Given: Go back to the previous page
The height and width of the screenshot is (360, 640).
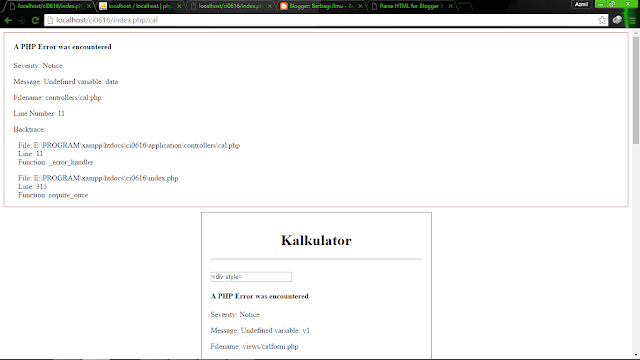Looking at the screenshot, I should pos(8,20).
